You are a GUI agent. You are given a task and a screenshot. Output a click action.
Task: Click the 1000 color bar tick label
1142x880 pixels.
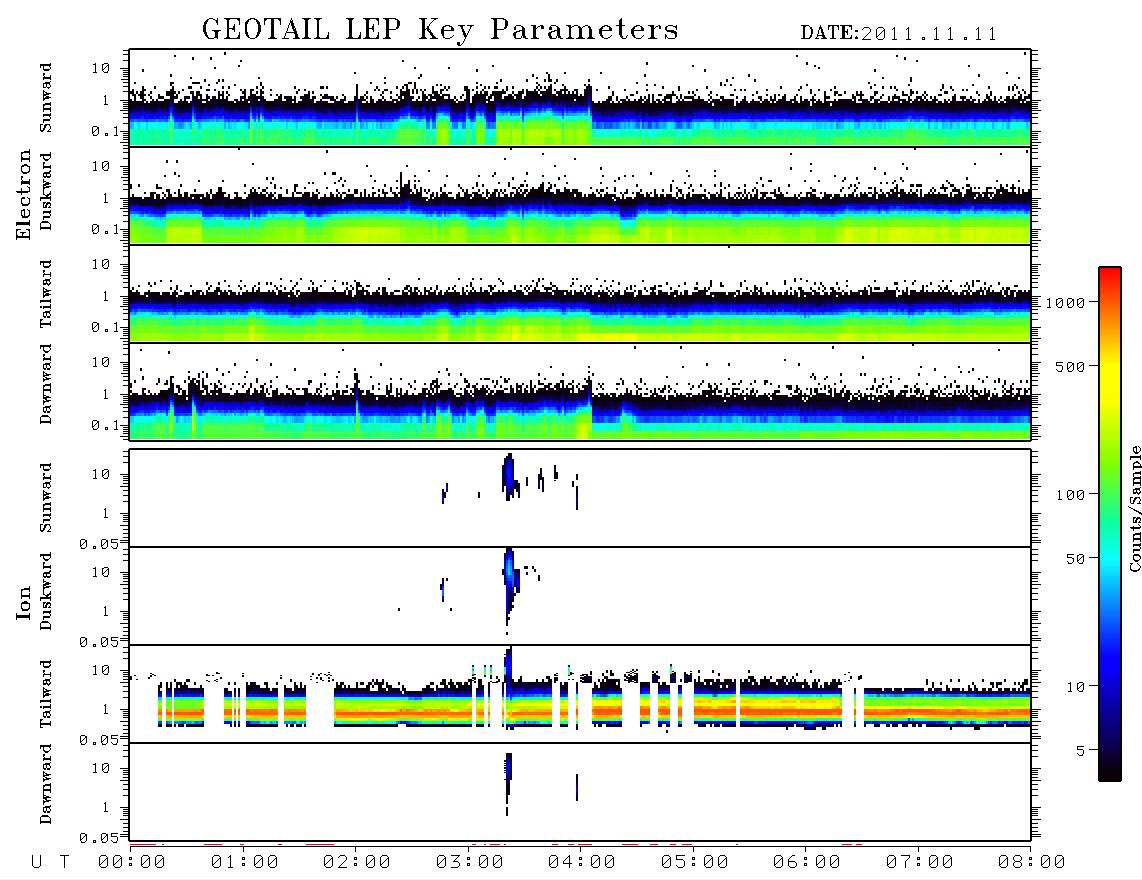pyautogui.click(x=1065, y=303)
